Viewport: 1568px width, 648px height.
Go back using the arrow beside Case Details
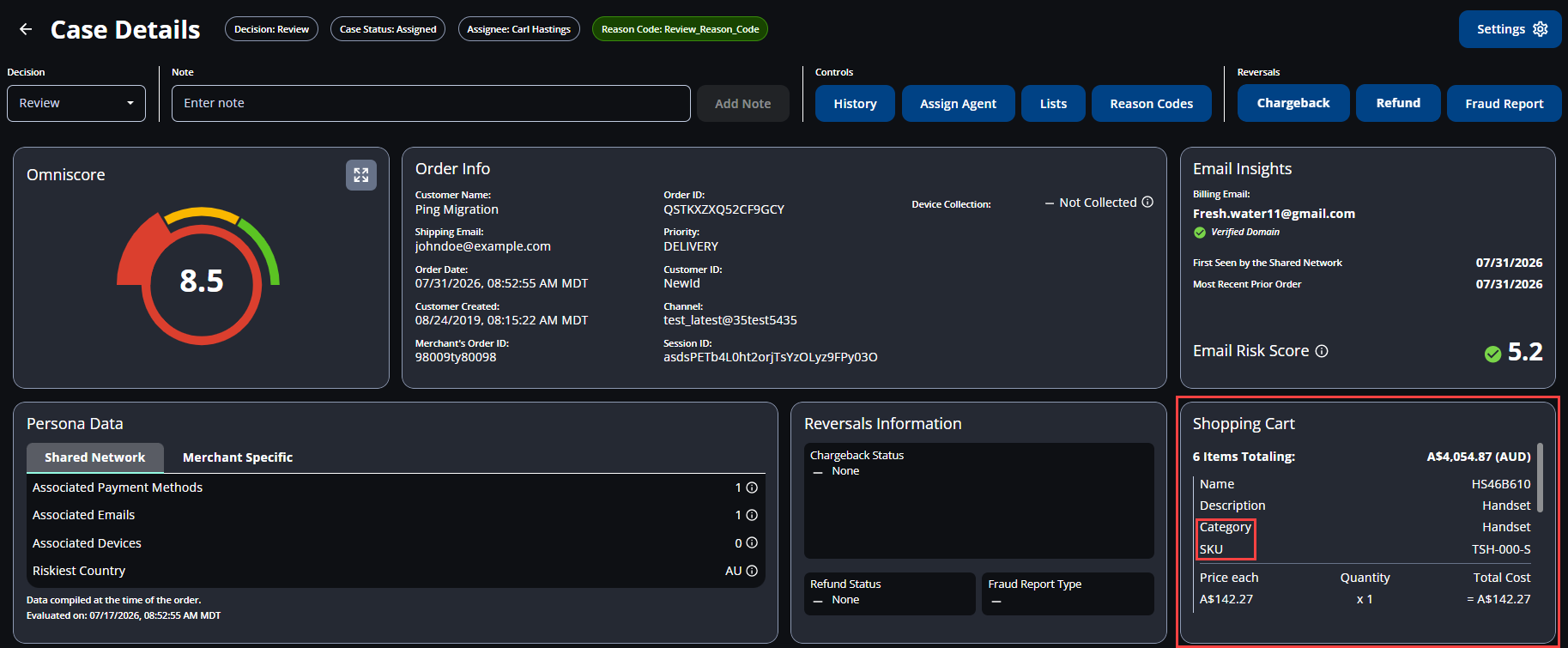click(26, 29)
